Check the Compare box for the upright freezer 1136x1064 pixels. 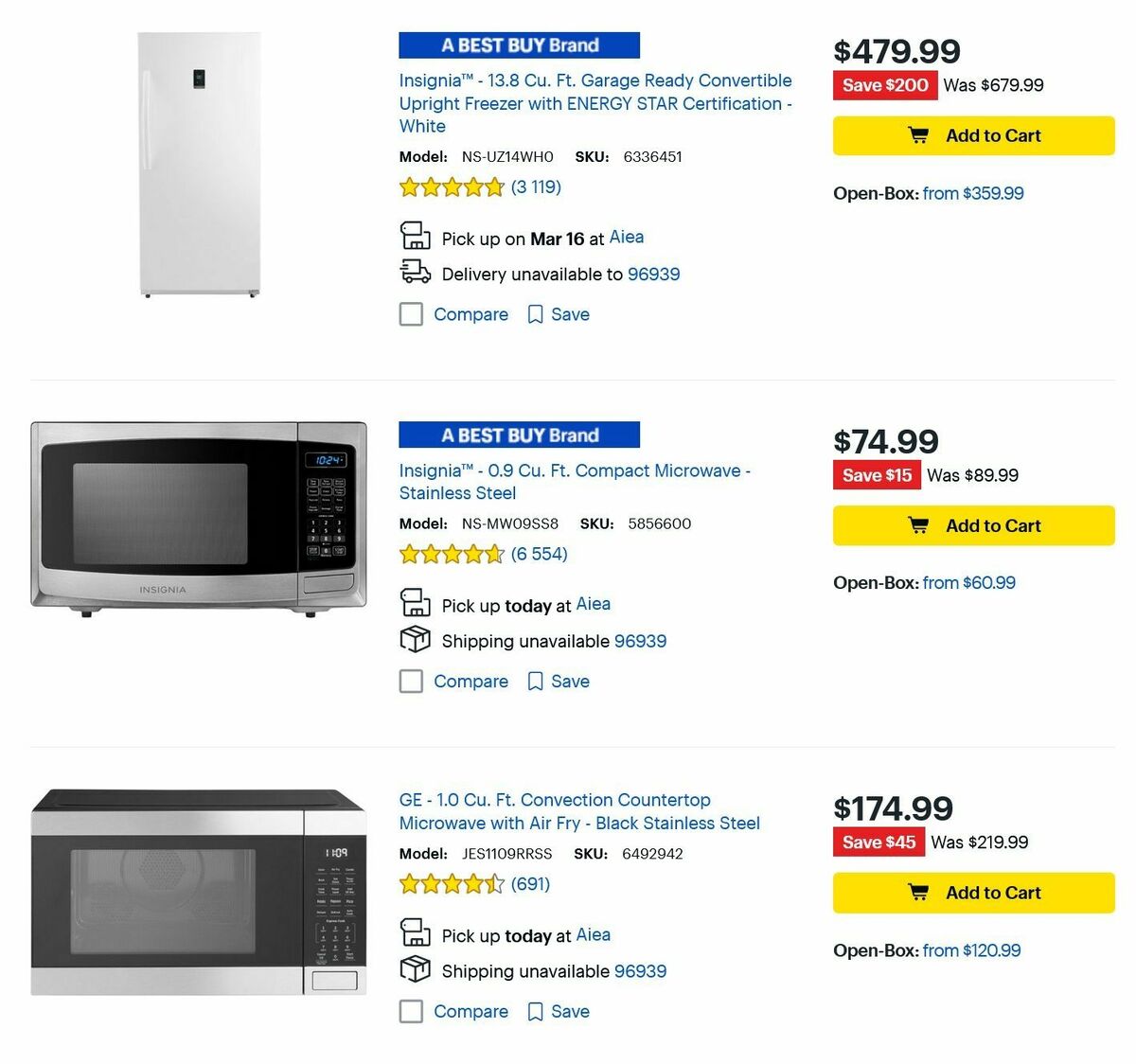pos(411,313)
